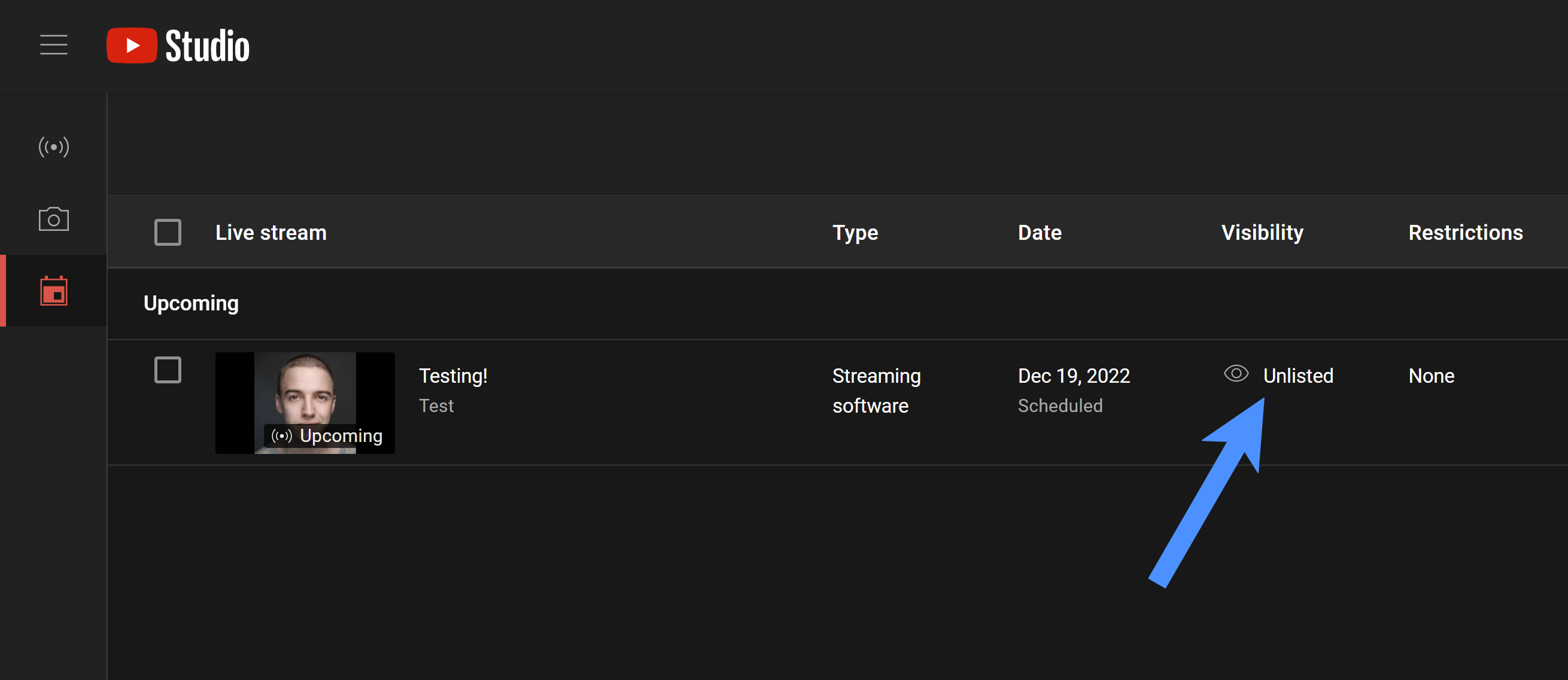The image size is (1568, 680).
Task: Click the Visibility column header
Action: [x=1262, y=232]
